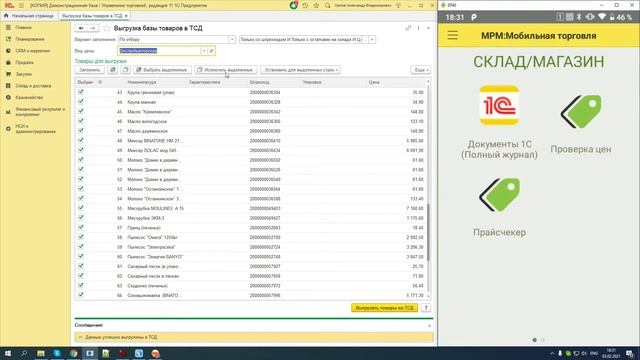Click the Заполнить button
Image resolution: width=640 pixels, height=360 pixels.
(x=90, y=70)
